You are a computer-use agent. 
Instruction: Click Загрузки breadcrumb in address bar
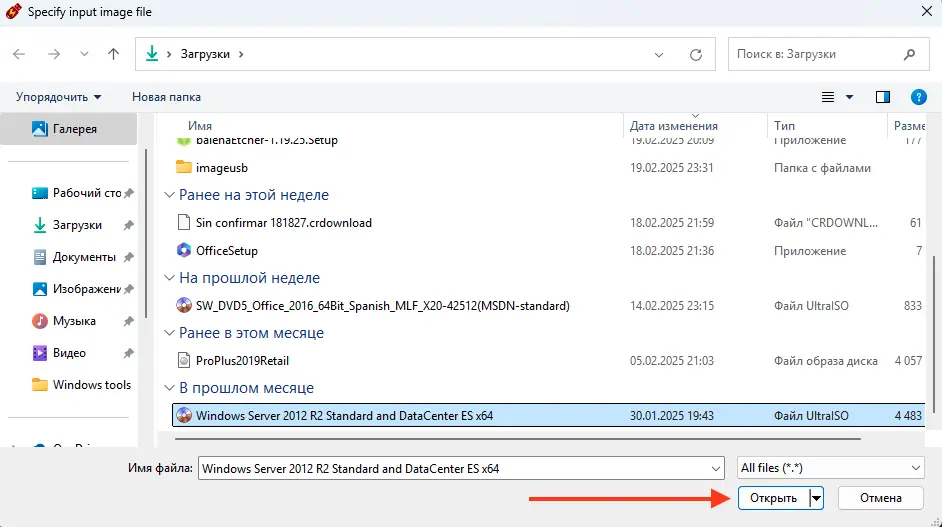coord(205,54)
